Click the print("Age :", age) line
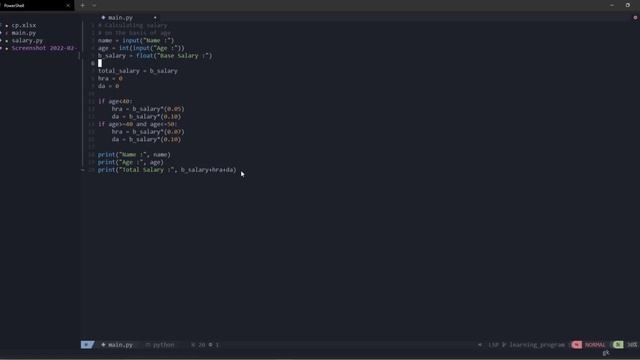The image size is (640, 360). (131, 162)
